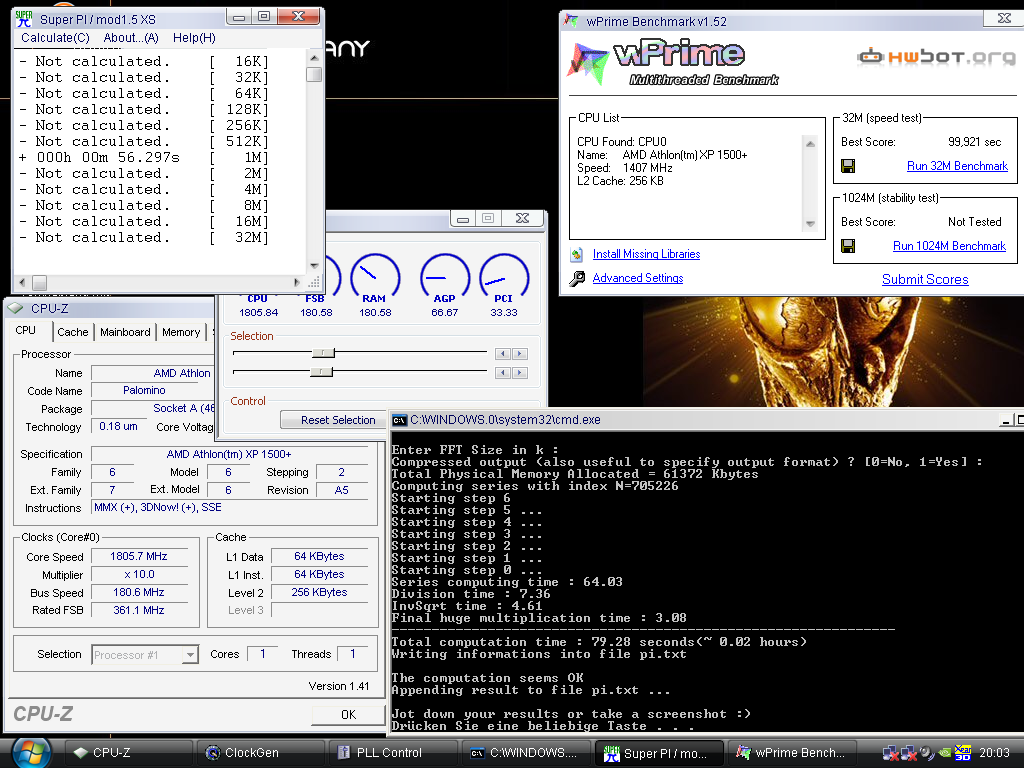
Task: Click the Windows Start orb
Action: [x=31, y=753]
